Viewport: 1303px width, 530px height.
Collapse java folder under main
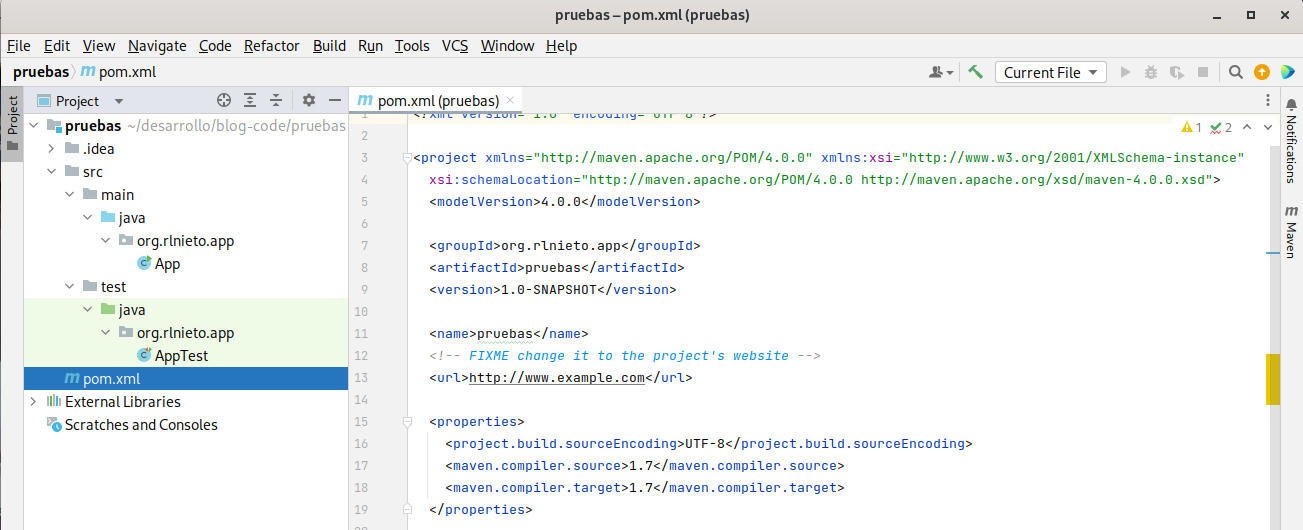[88, 218]
